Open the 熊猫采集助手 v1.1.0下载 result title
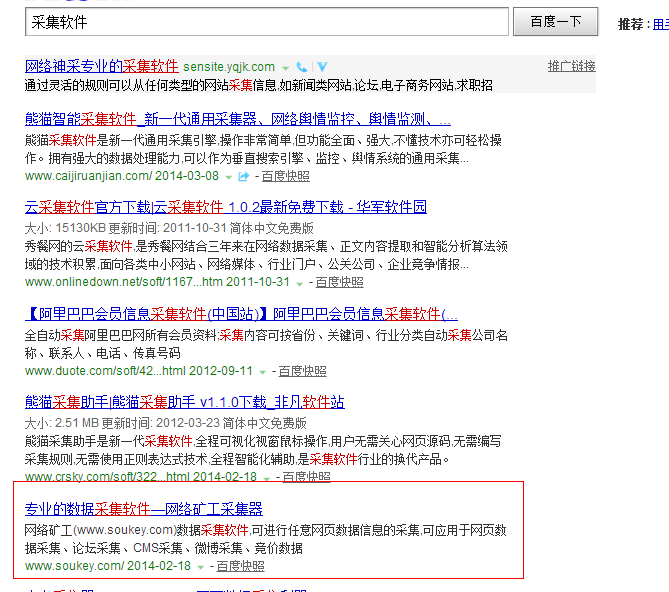 185,402
